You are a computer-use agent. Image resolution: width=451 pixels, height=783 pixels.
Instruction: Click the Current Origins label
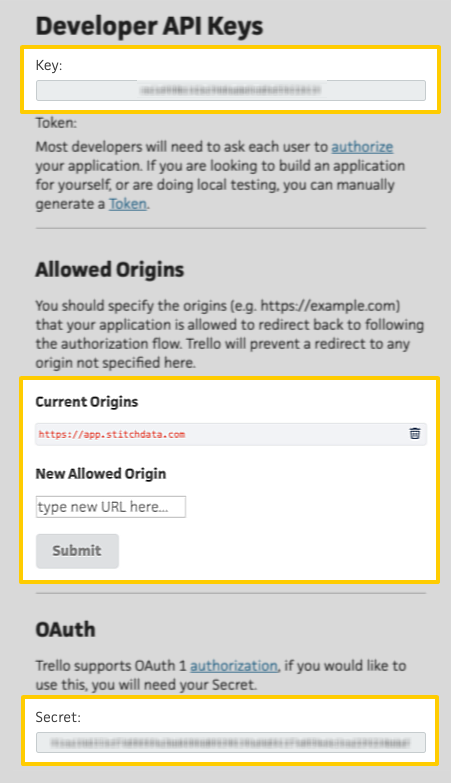(87, 402)
